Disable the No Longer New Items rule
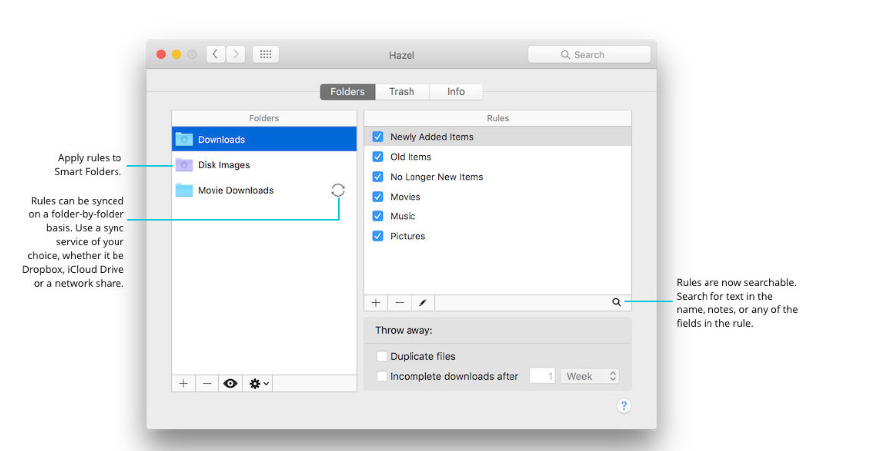The width and height of the screenshot is (874, 451). [x=378, y=177]
